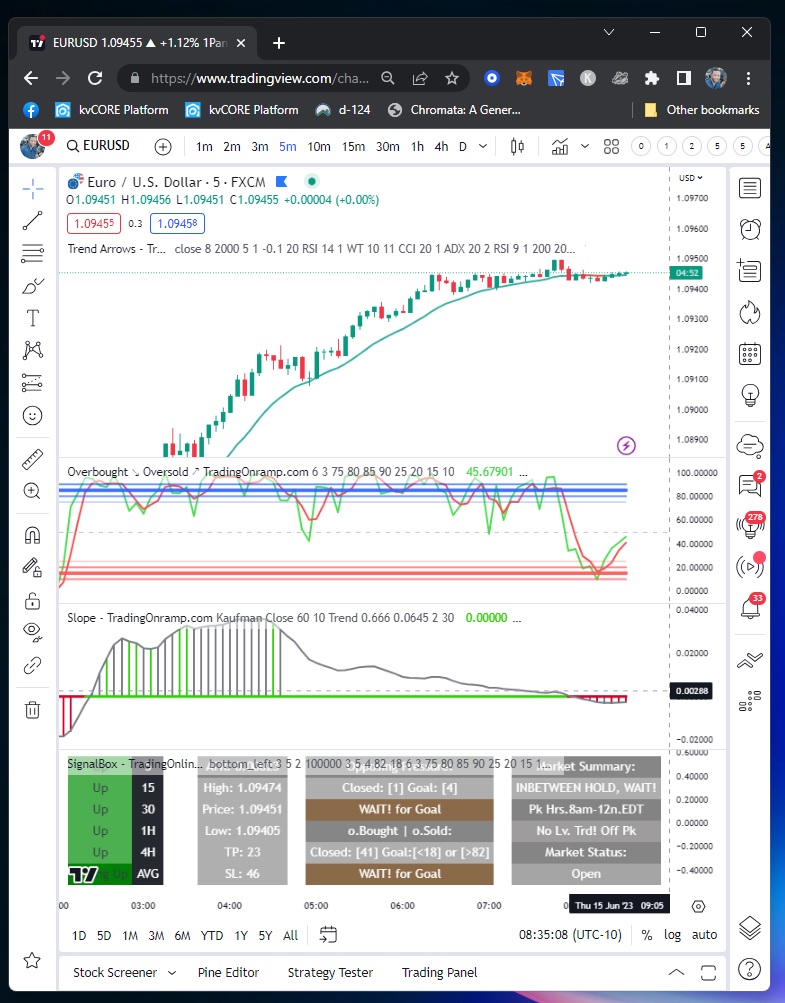Screen dimensions: 785x1003
Task: Select the 15m timeframe button
Action: [x=353, y=146]
